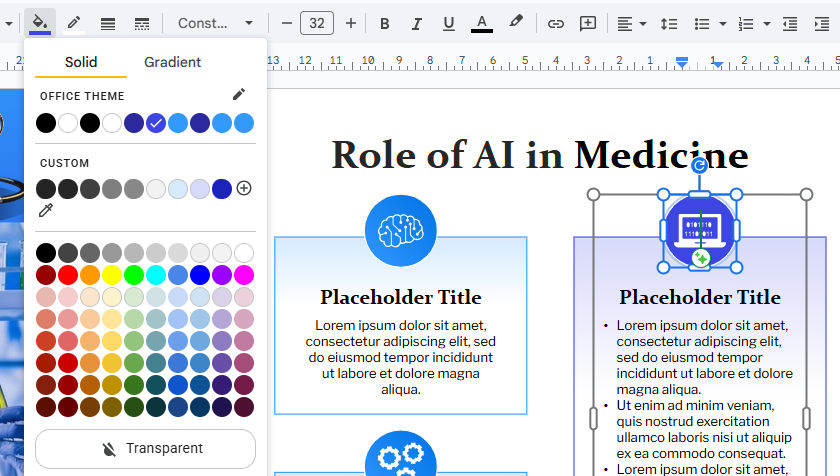
Task: Edit the Office theme colors with the pencil
Action: click(x=239, y=95)
